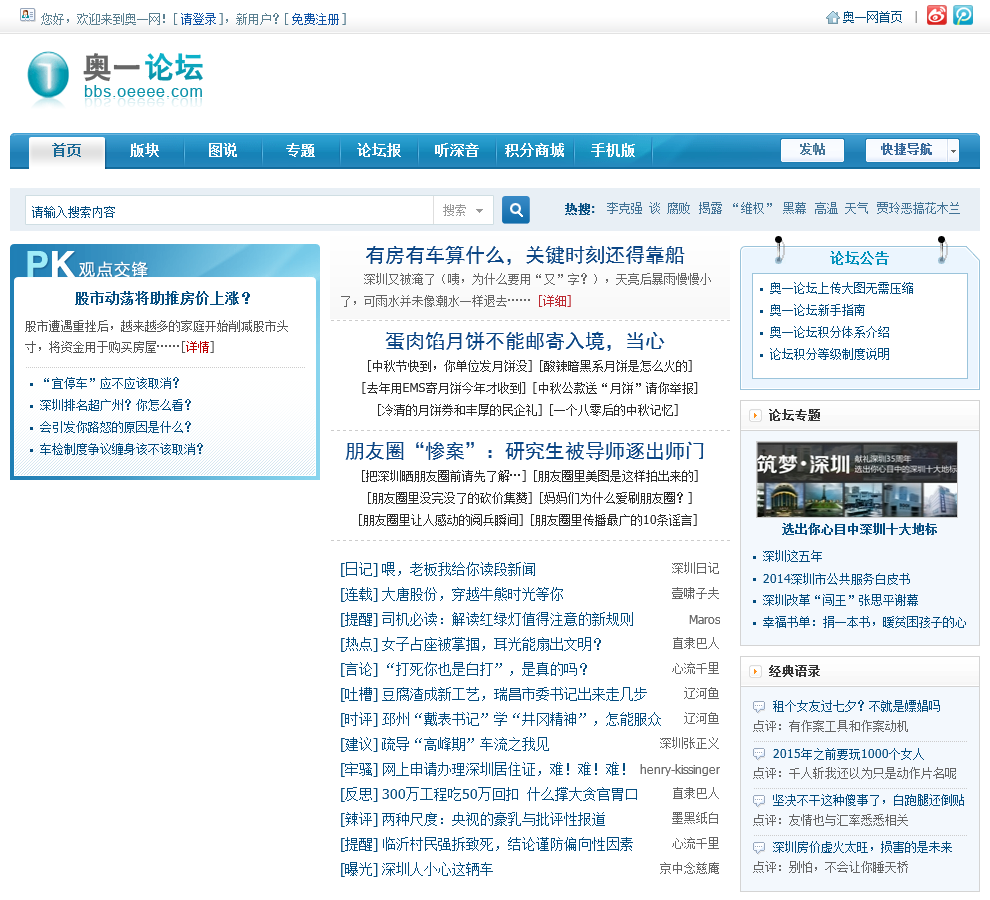Click the 请登录 link

[198, 20]
